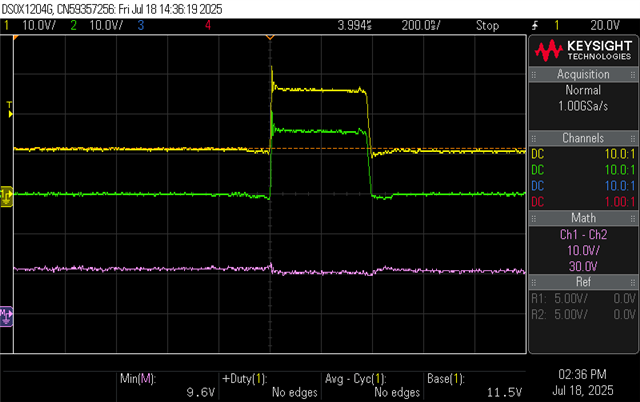Select channel 3 label in status bar

(141, 25)
